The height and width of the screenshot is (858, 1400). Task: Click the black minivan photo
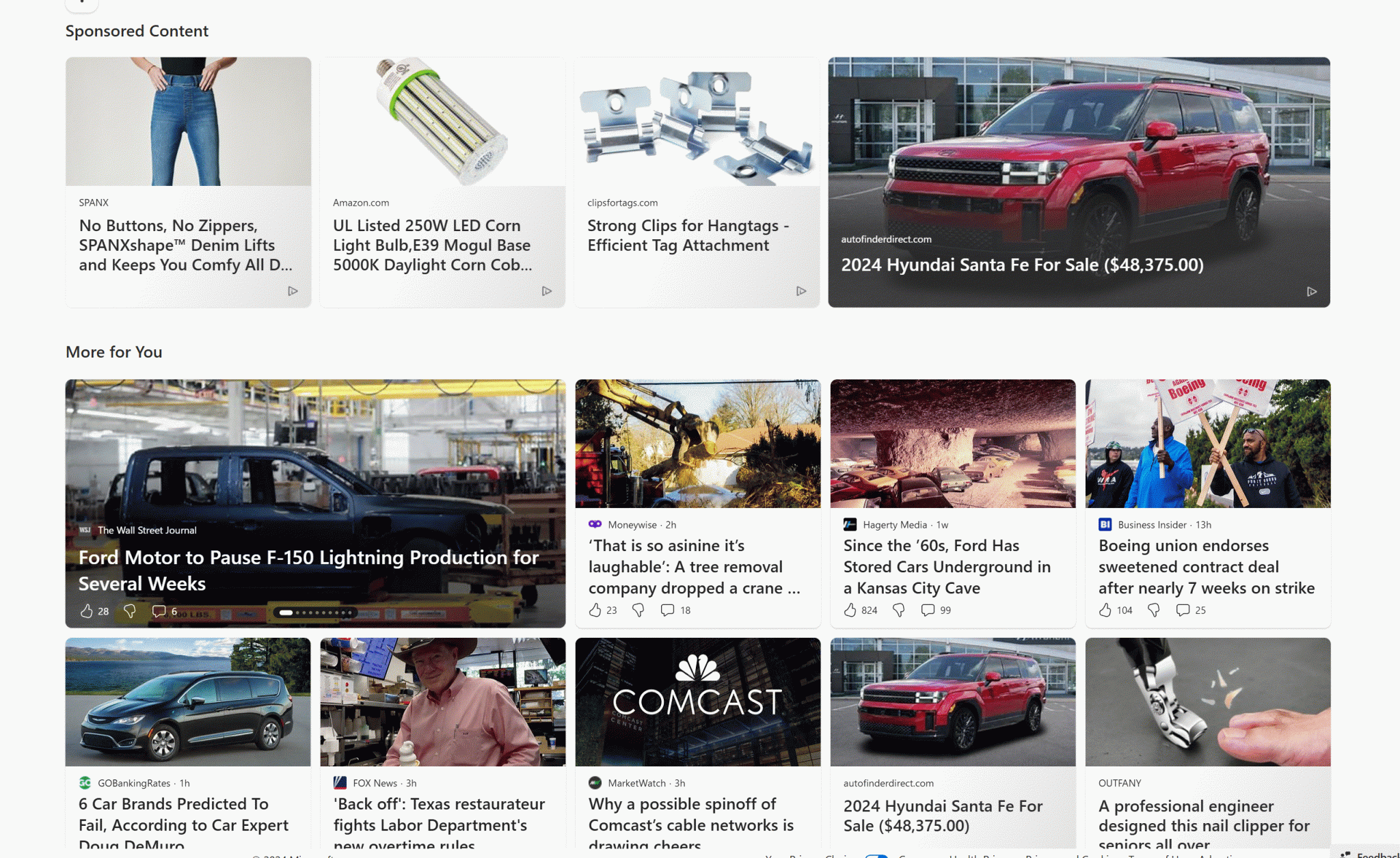pos(188,702)
